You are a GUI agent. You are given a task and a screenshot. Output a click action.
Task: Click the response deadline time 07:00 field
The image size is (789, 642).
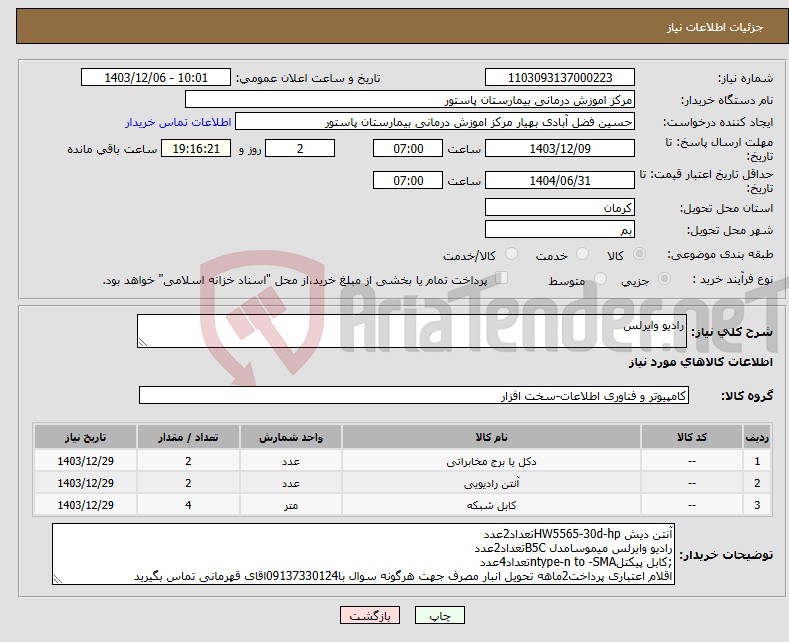(x=408, y=148)
